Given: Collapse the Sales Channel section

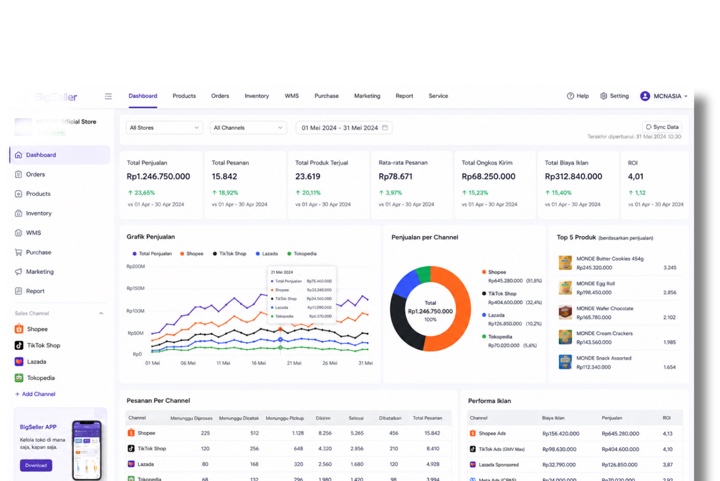Looking at the screenshot, I should coord(101,313).
